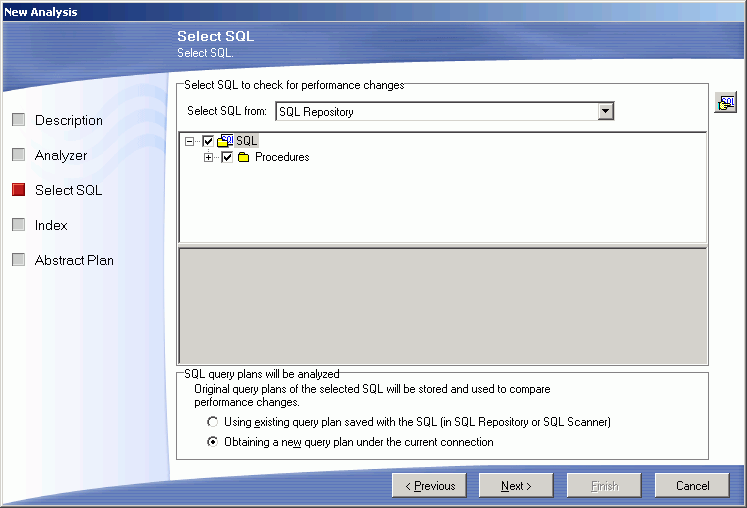This screenshot has width=747, height=508.
Task: Click the Index step square indicator
Action: 19,224
